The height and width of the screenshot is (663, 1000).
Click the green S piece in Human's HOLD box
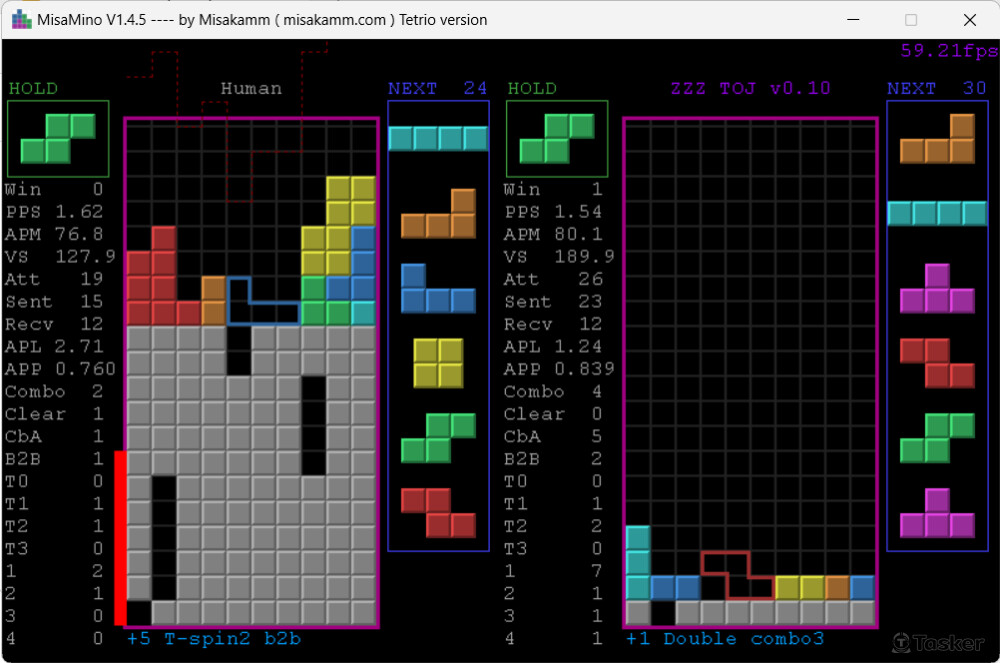58,138
